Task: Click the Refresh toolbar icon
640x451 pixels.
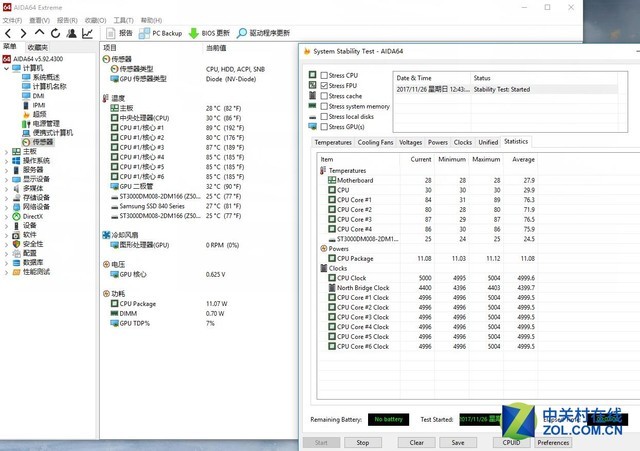Action: (56, 33)
